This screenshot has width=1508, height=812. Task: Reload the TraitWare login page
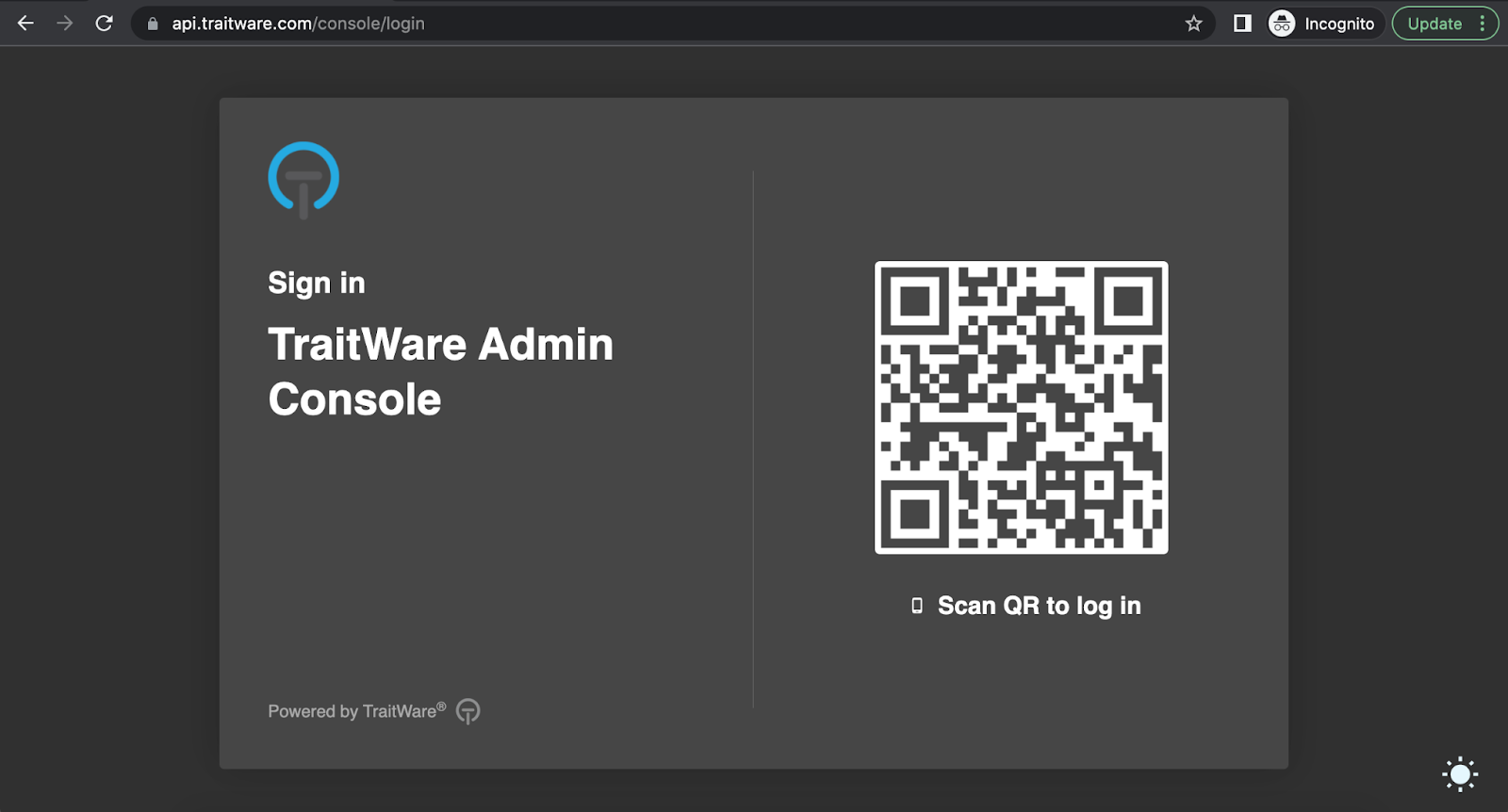(105, 24)
